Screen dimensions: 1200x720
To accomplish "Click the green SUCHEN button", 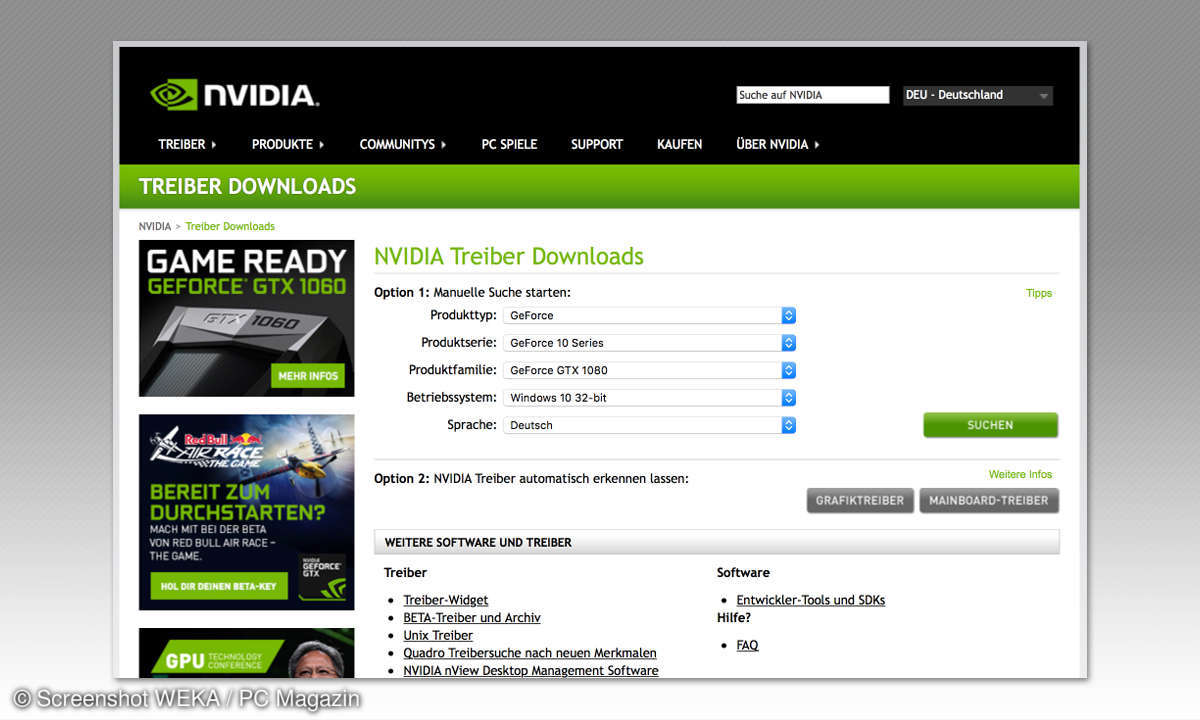I will 990,425.
